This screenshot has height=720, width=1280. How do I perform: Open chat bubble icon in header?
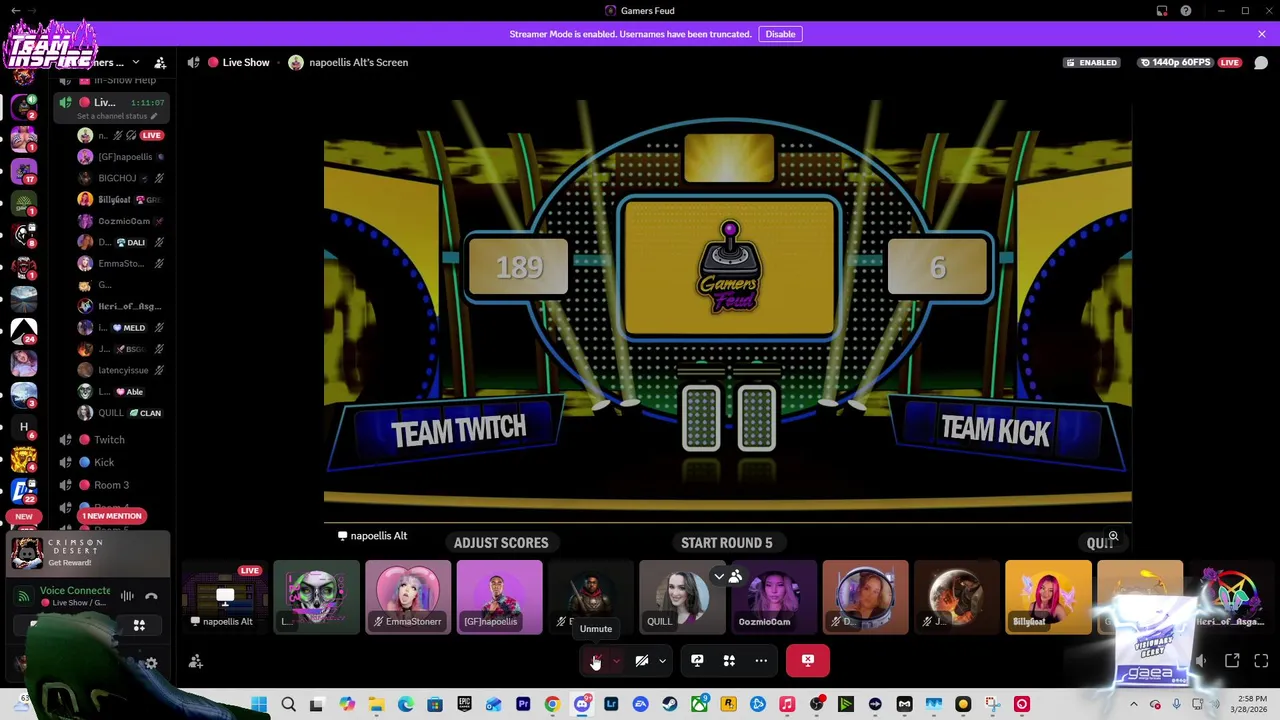pyautogui.click(x=1261, y=63)
